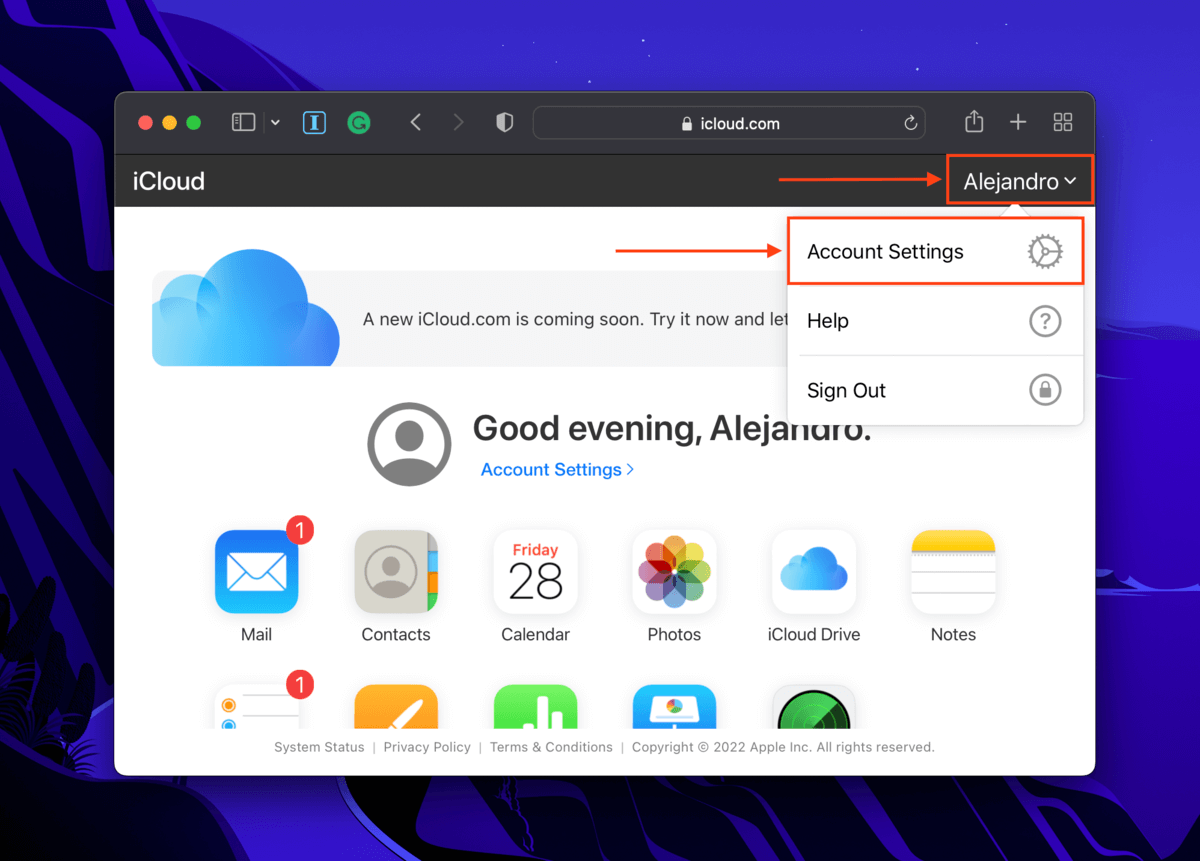This screenshot has height=861, width=1200.
Task: Click the Account Settings link under greeting
Action: [x=557, y=469]
